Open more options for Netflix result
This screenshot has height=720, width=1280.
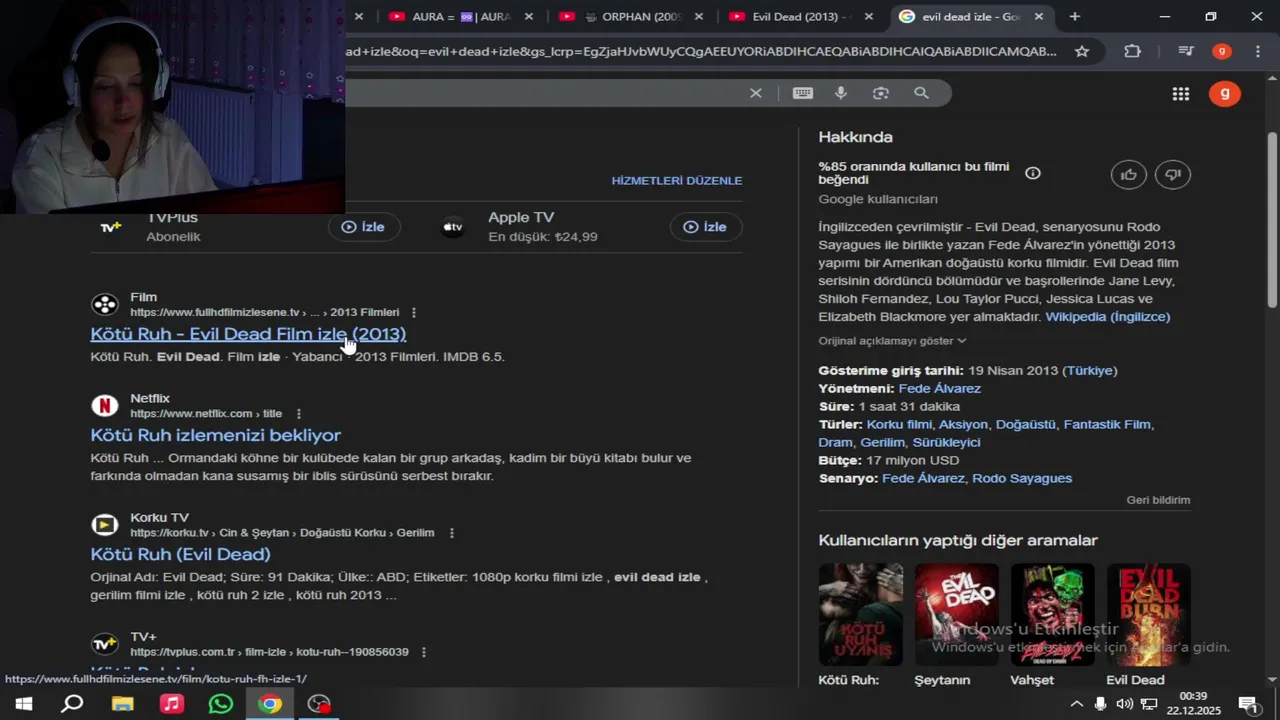coord(298,414)
